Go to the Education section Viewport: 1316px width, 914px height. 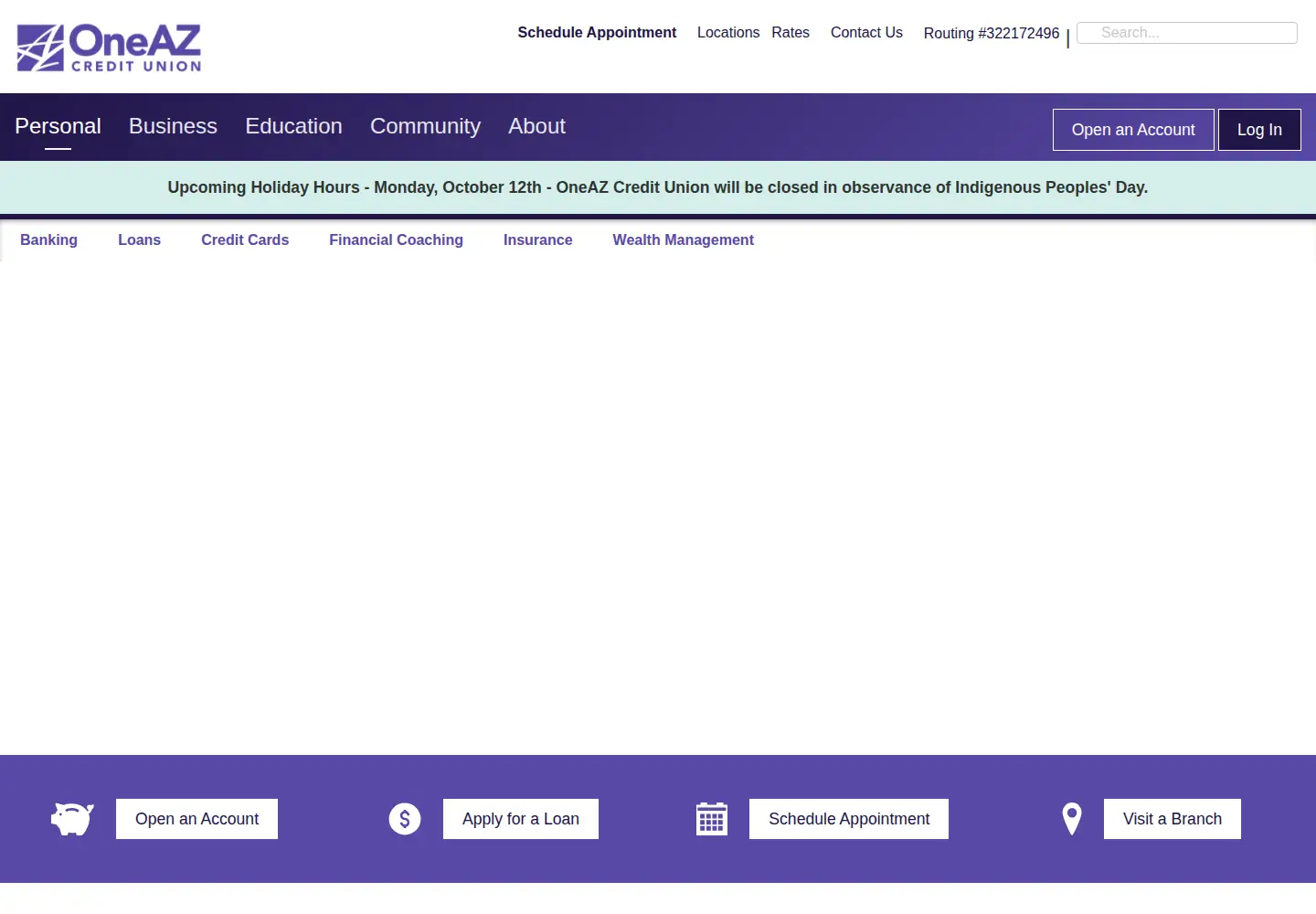click(x=293, y=126)
